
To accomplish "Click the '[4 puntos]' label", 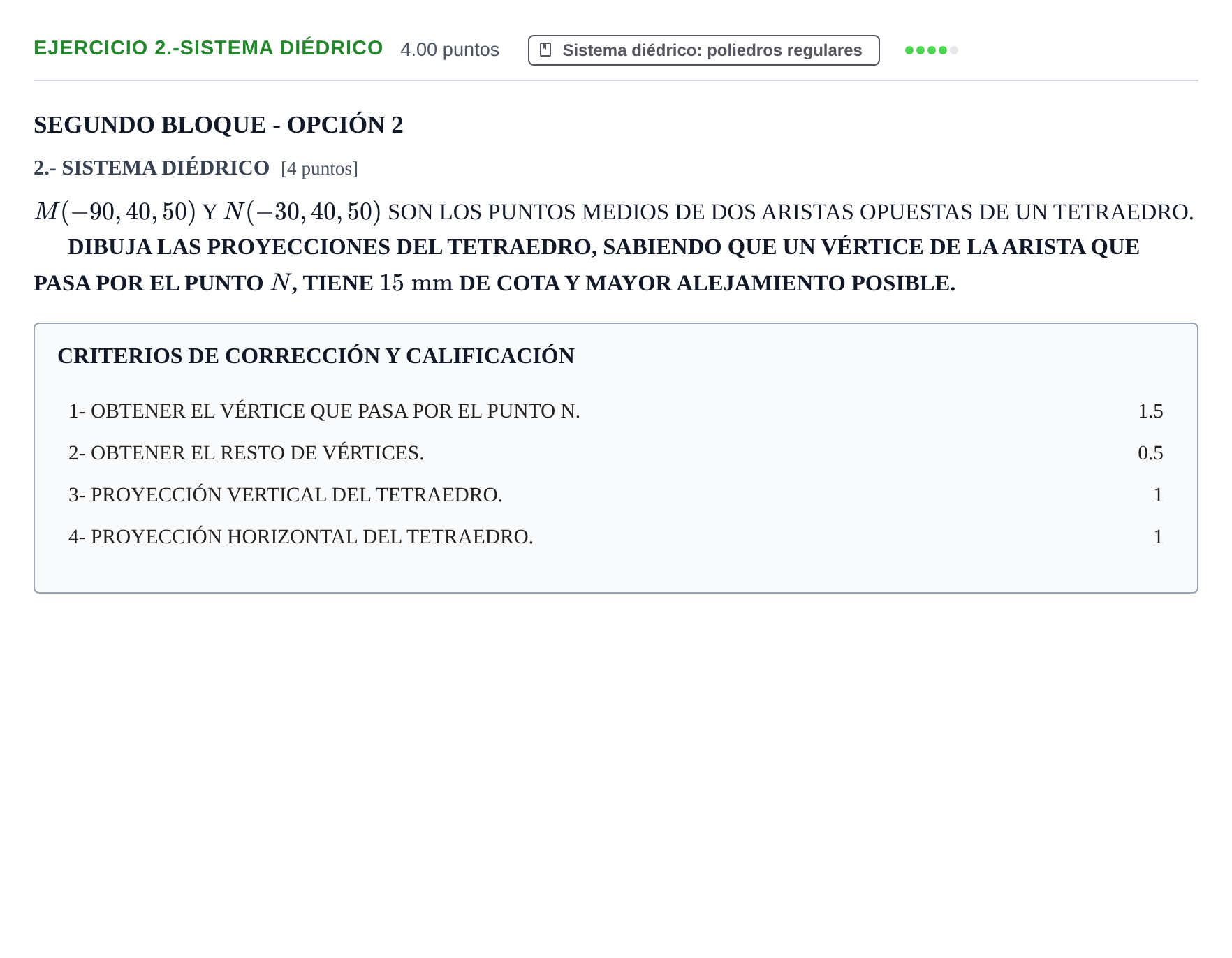I will click(x=319, y=169).
